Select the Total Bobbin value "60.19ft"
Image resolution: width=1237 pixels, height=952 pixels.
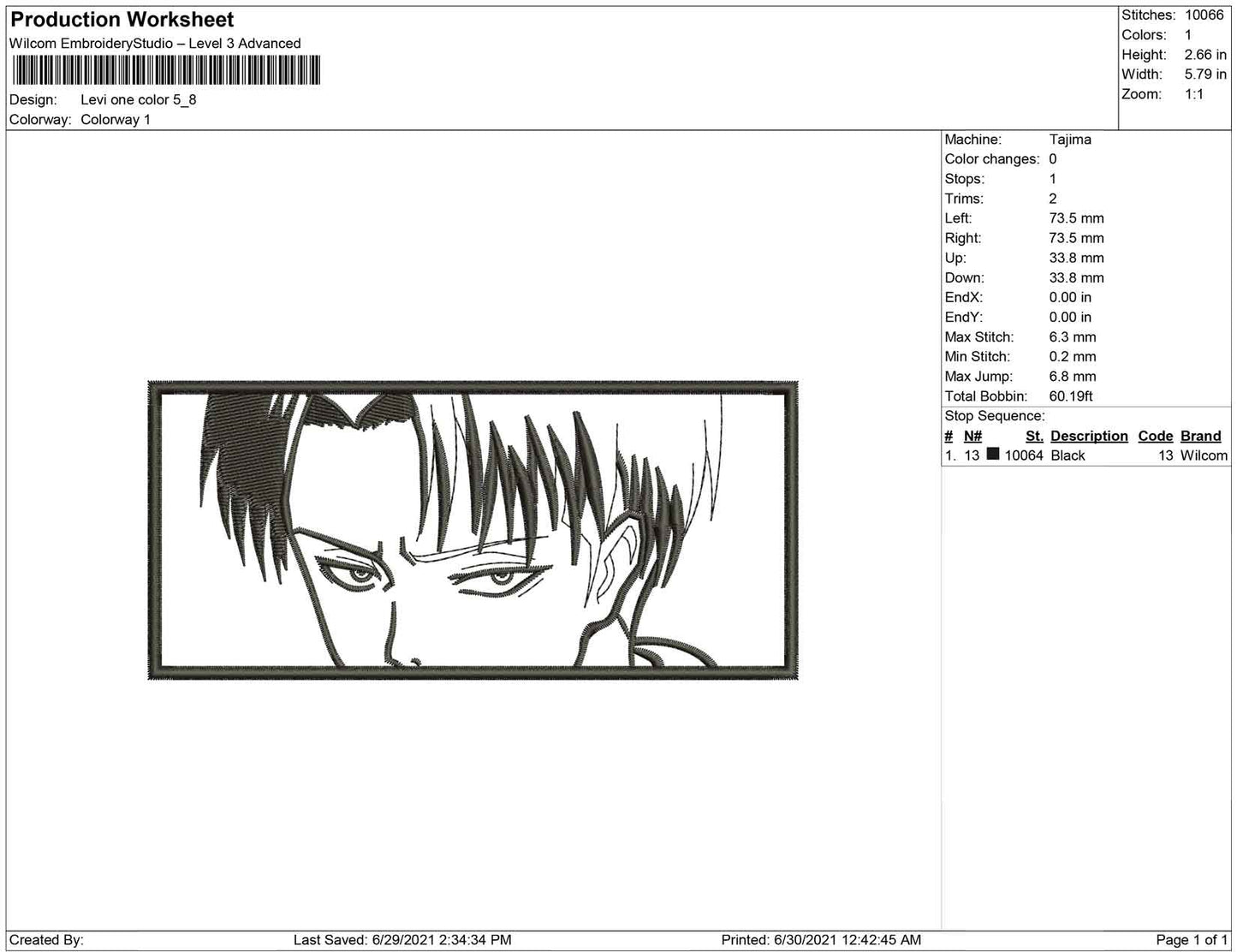pos(1071,396)
